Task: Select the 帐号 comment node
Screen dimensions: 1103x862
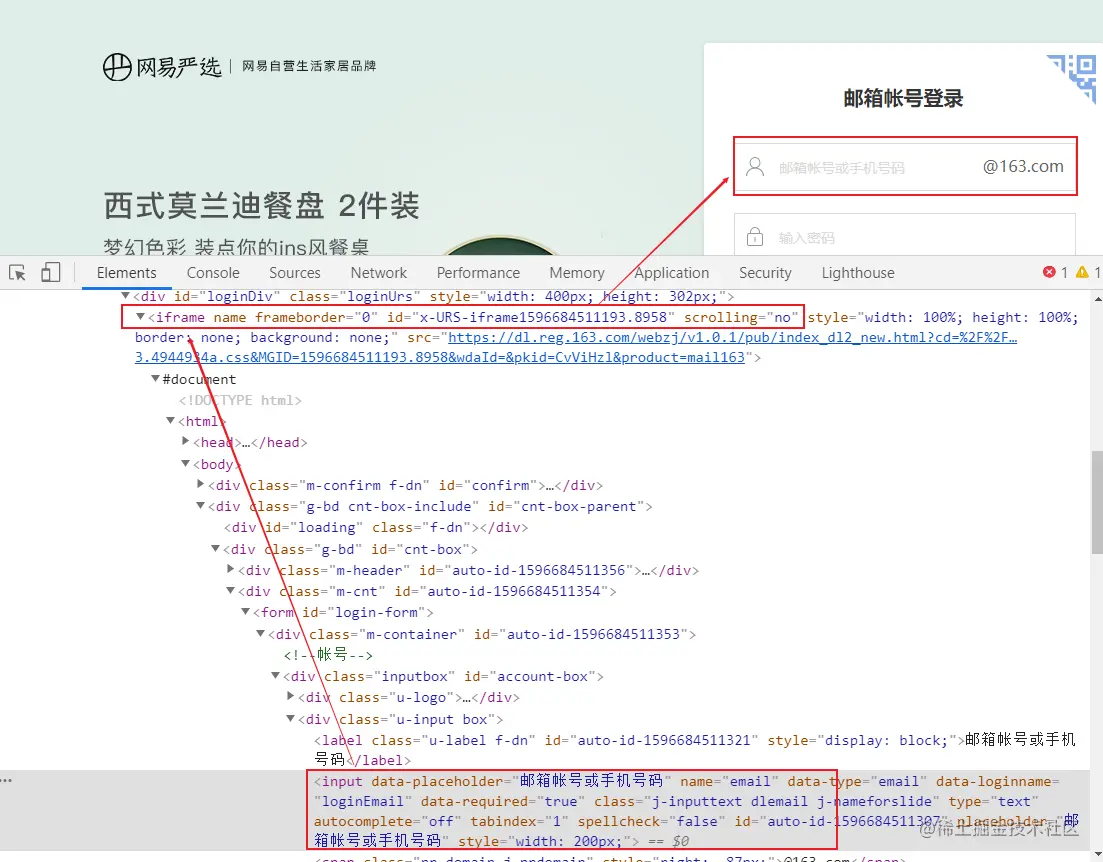Action: click(x=328, y=655)
